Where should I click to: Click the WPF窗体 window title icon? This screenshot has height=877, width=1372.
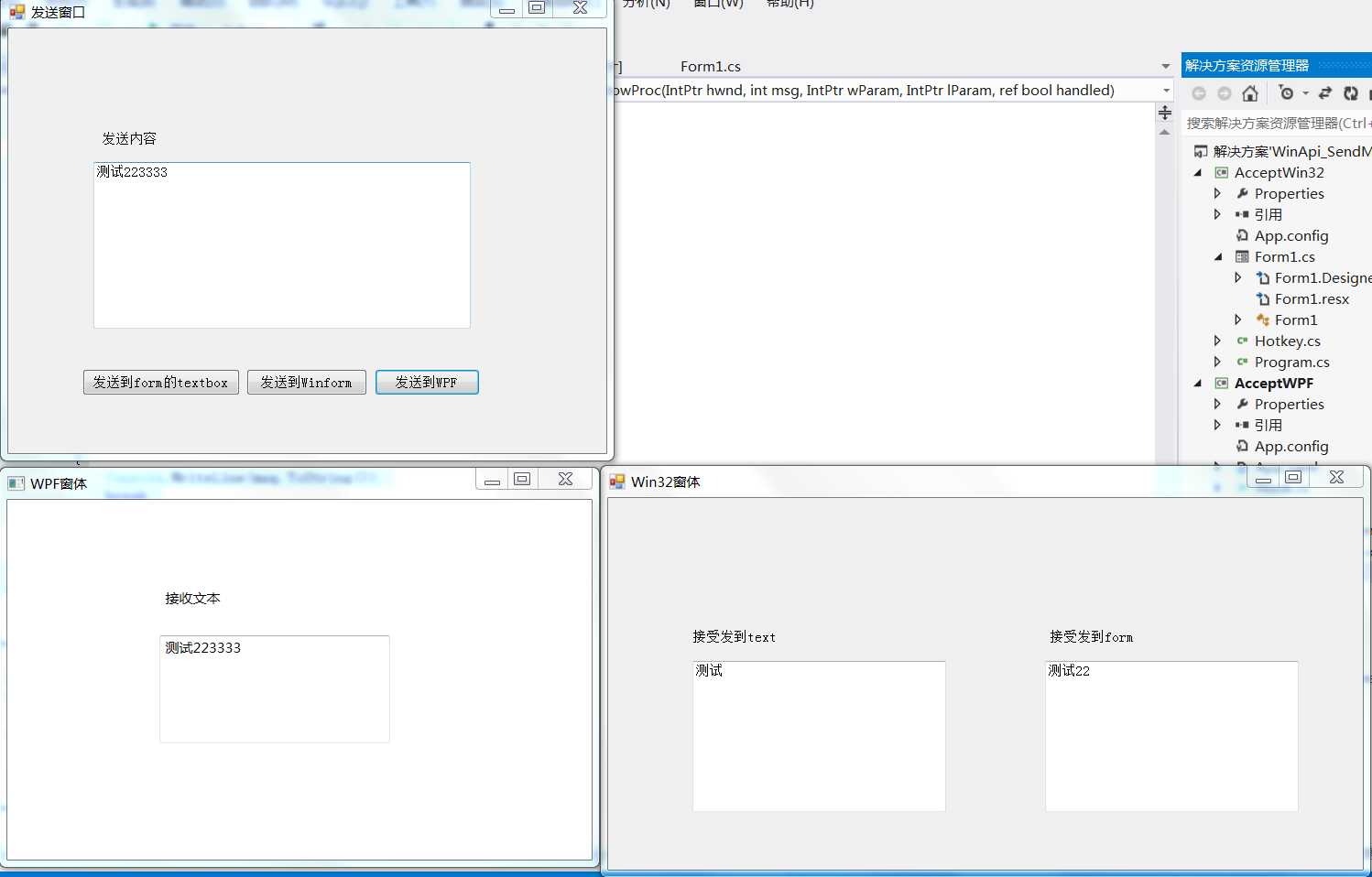(16, 482)
